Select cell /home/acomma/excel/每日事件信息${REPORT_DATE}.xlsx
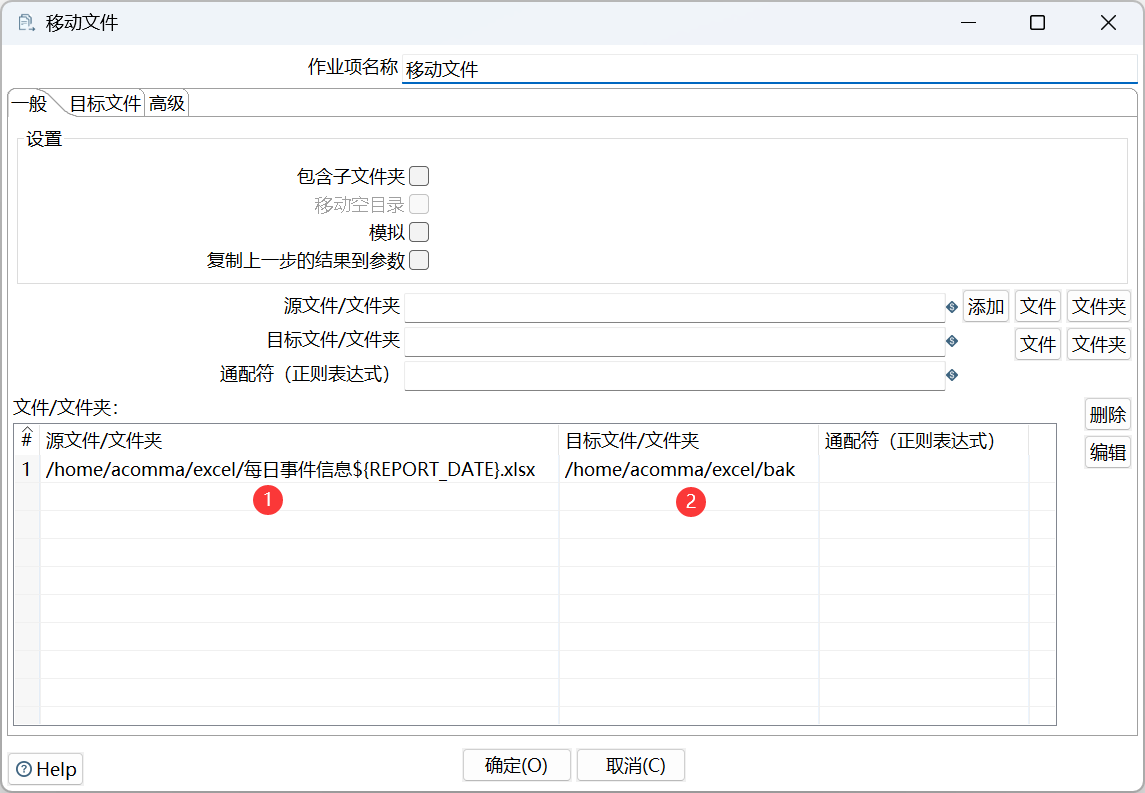The width and height of the screenshot is (1145, 793). pyautogui.click(x=299, y=469)
